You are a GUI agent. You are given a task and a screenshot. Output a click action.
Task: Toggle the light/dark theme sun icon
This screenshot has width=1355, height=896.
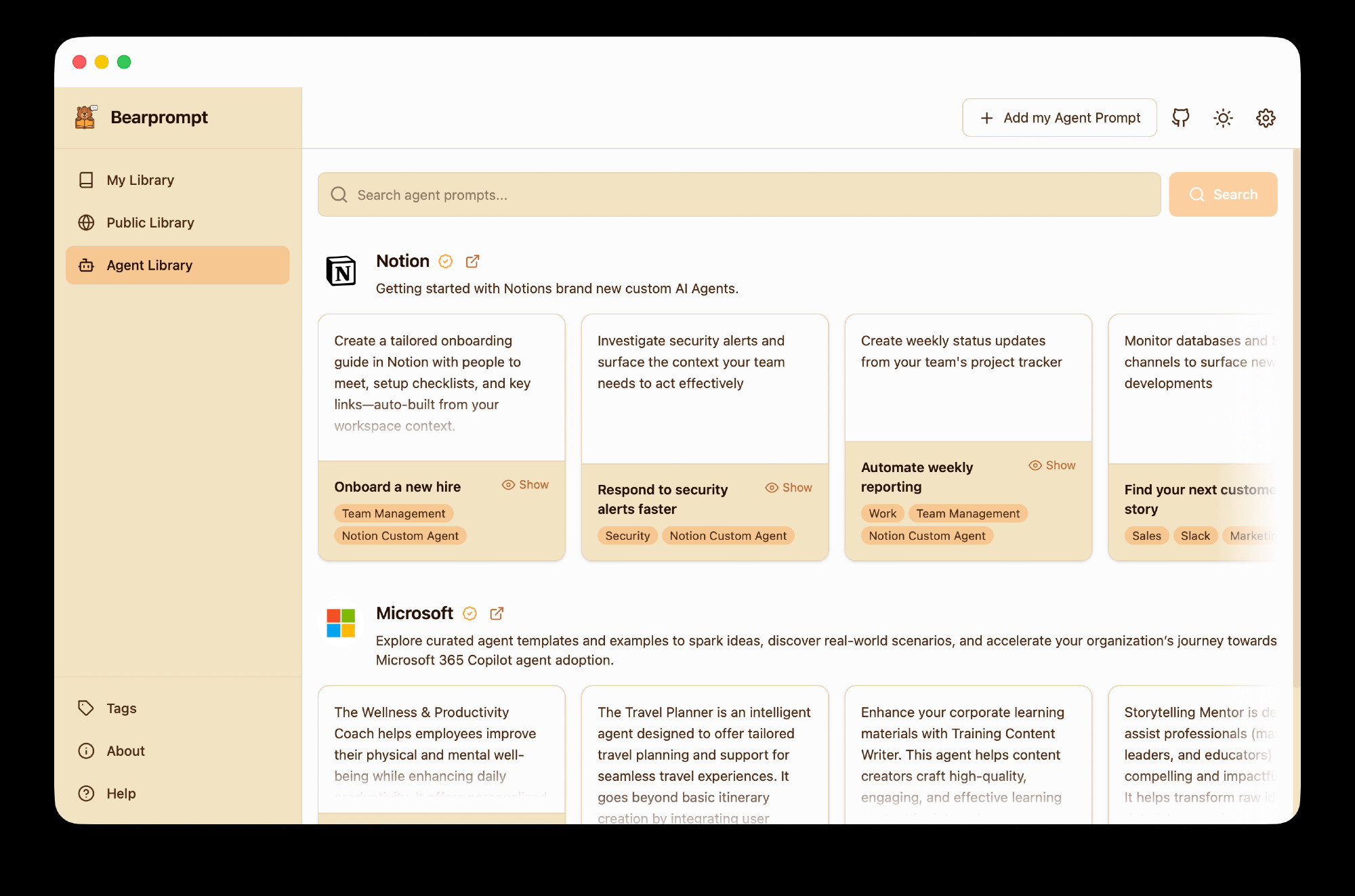[x=1223, y=118]
